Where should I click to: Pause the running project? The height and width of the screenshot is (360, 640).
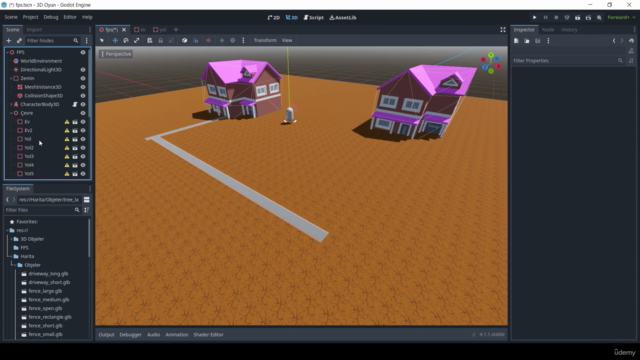pos(545,18)
